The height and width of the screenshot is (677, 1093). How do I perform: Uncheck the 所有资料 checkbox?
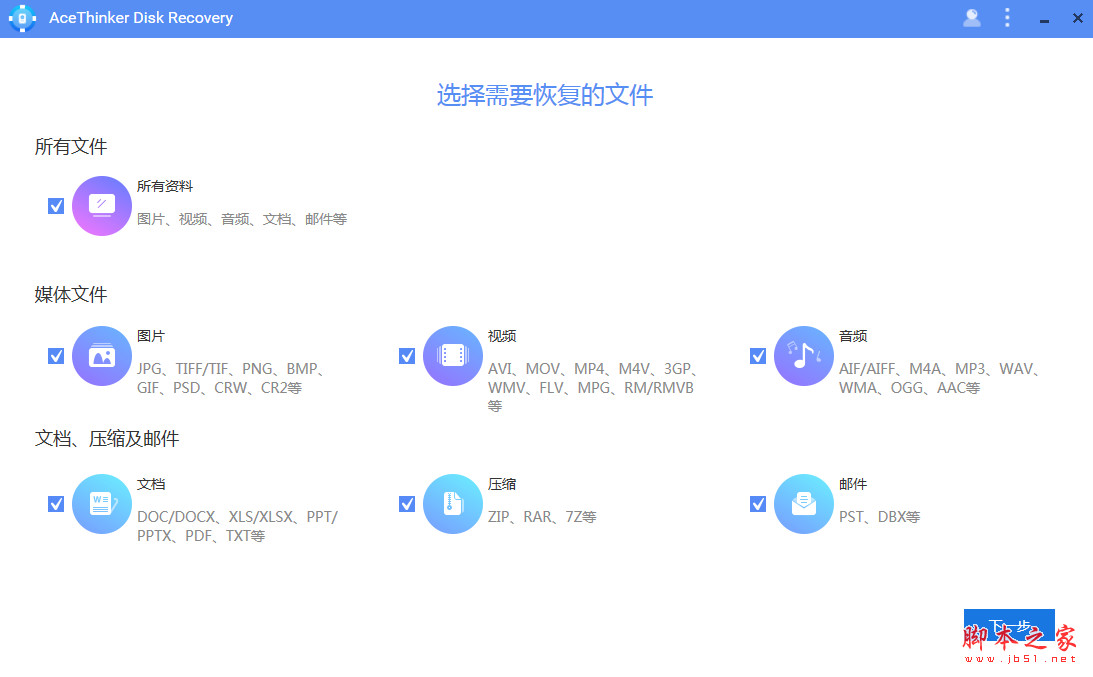click(x=55, y=206)
